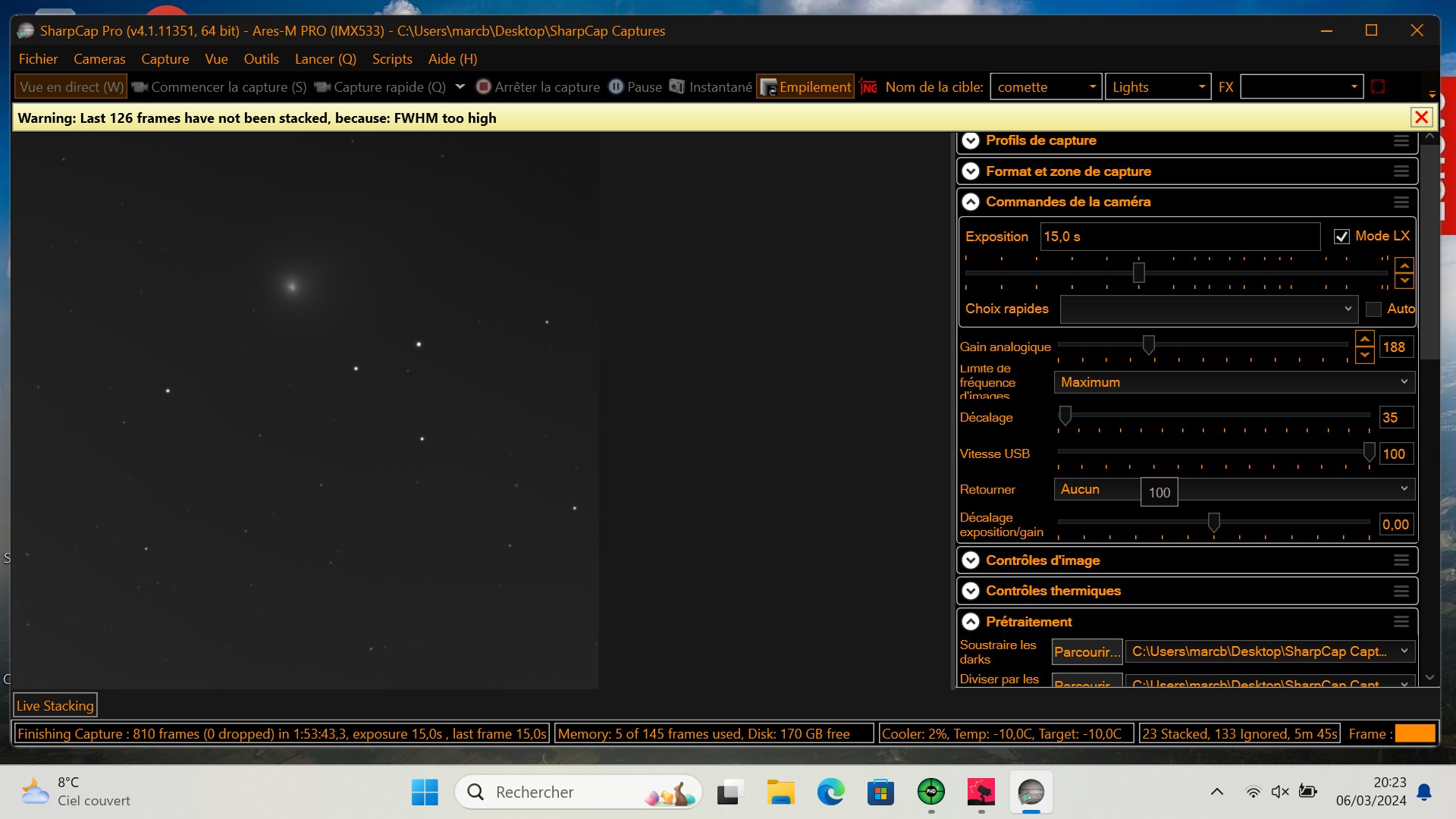Collapse the Commandes de la caméra section
Image resolution: width=1456 pixels, height=819 pixels.
click(x=971, y=202)
